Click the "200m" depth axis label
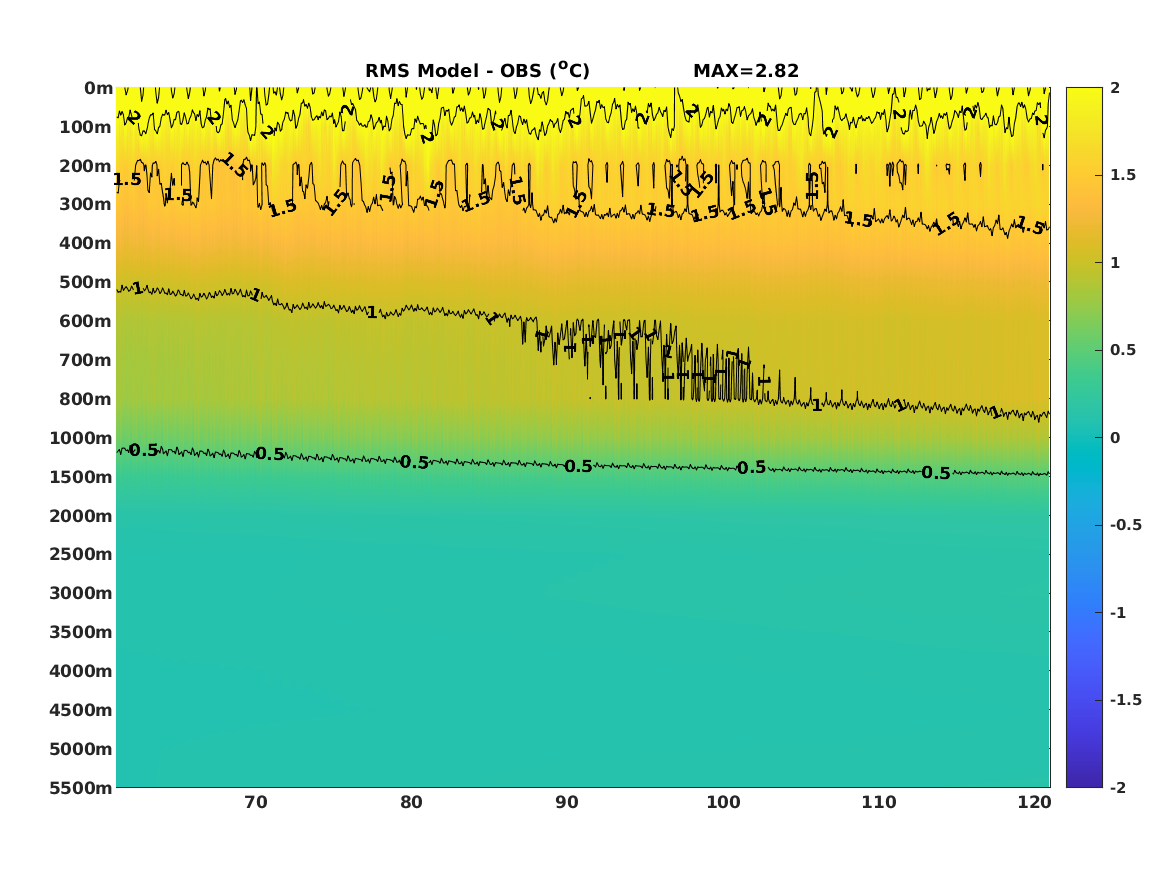The height and width of the screenshot is (875, 1167). 86,166
